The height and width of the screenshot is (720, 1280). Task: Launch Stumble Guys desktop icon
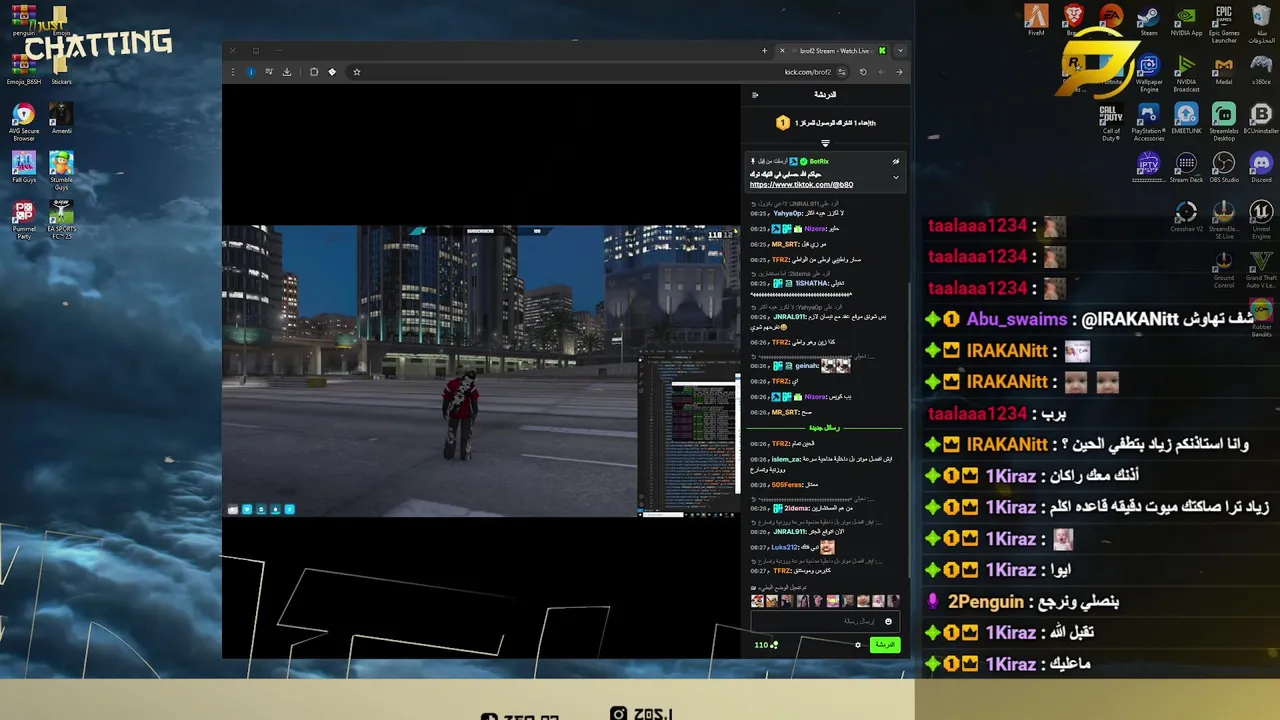point(61,170)
